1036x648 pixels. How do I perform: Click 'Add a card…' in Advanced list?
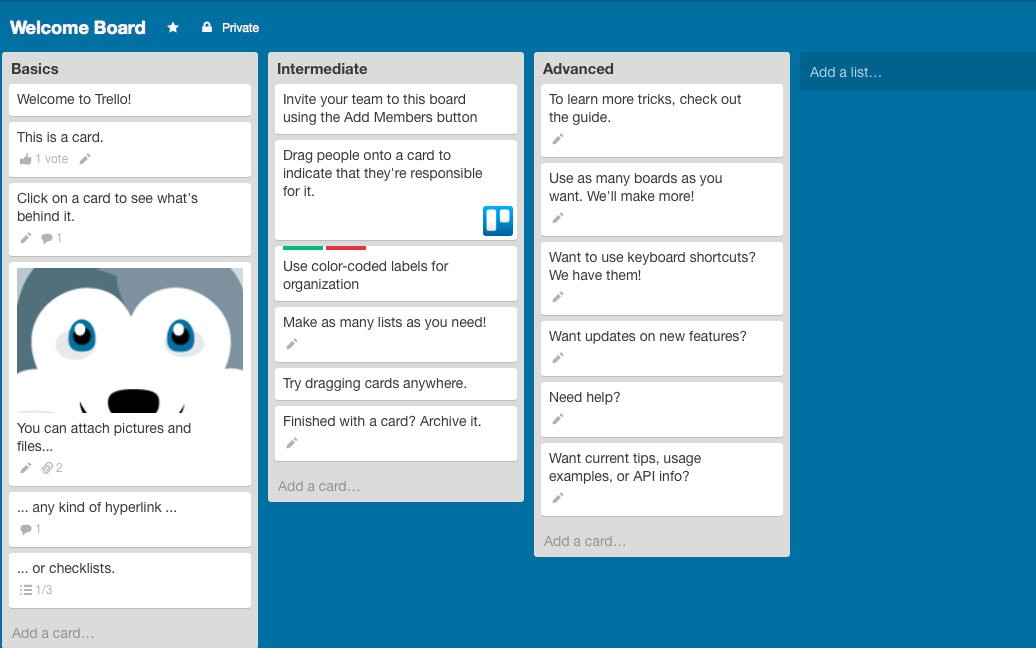[x=585, y=541]
